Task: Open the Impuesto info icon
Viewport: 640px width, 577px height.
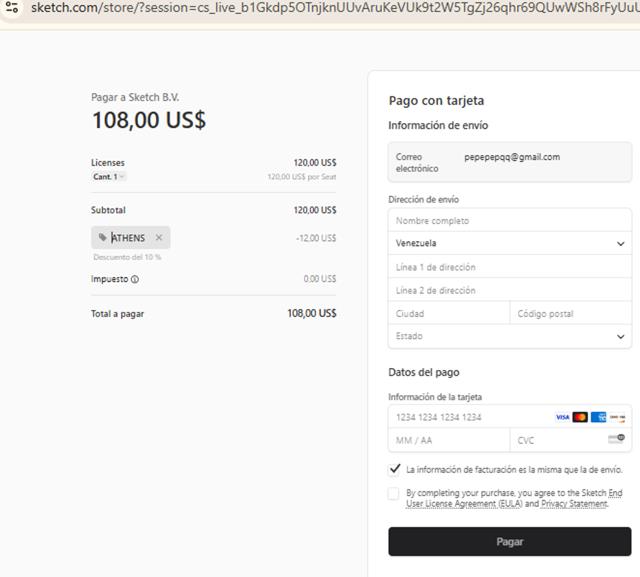Action: [x=135, y=279]
